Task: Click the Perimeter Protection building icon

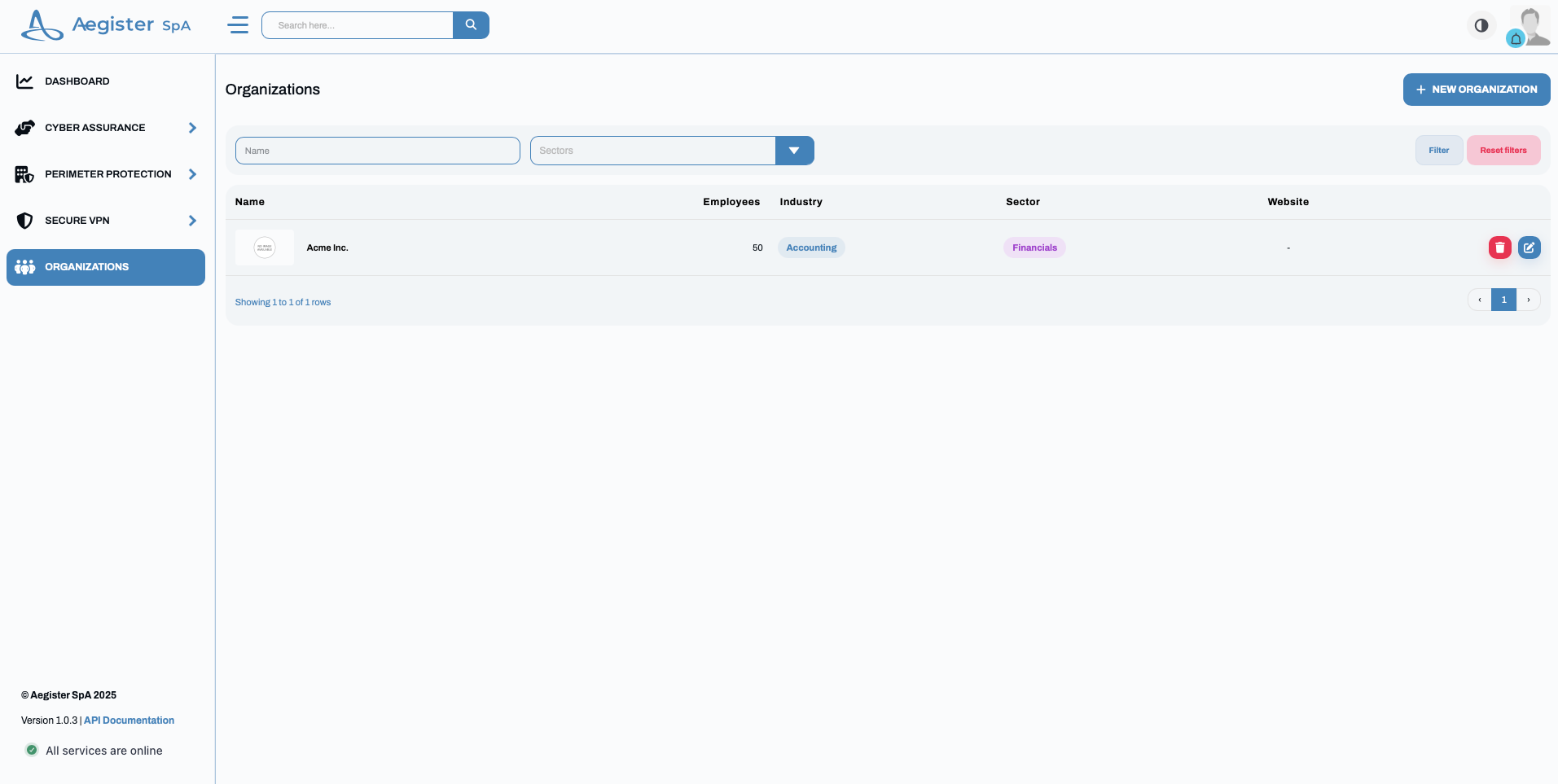Action: pos(24,174)
